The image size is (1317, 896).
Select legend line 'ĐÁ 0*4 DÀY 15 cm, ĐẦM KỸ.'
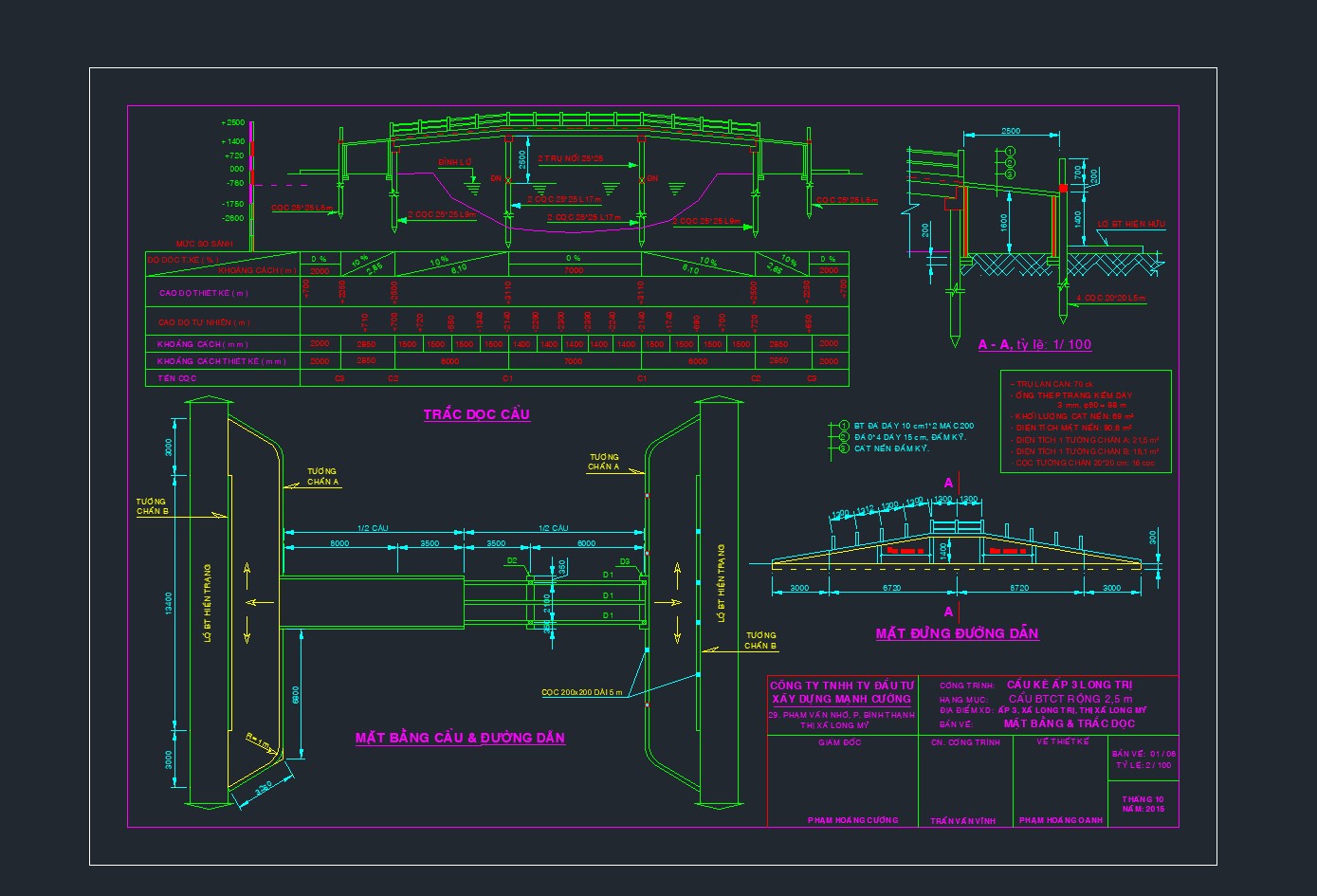(x=910, y=437)
